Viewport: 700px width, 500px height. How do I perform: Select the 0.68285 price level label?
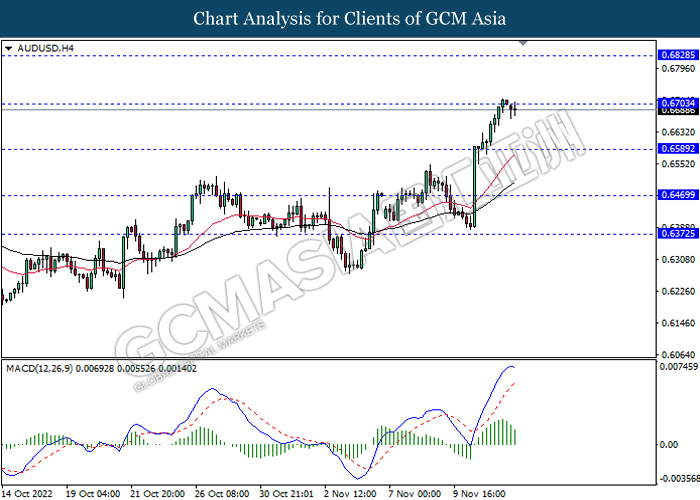click(x=678, y=55)
